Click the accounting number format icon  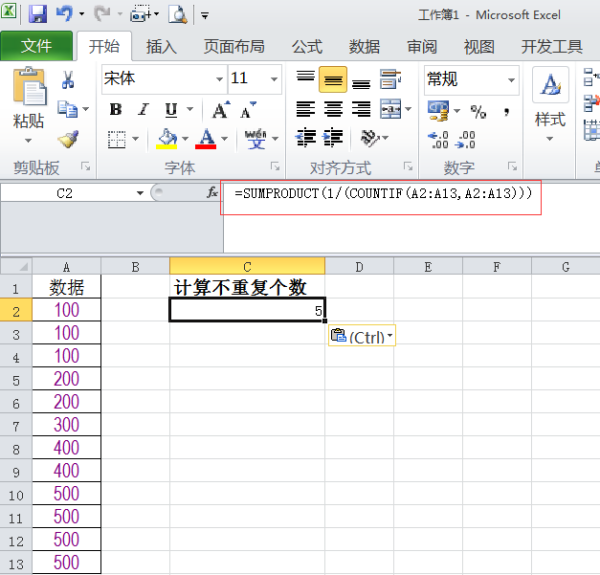439,111
